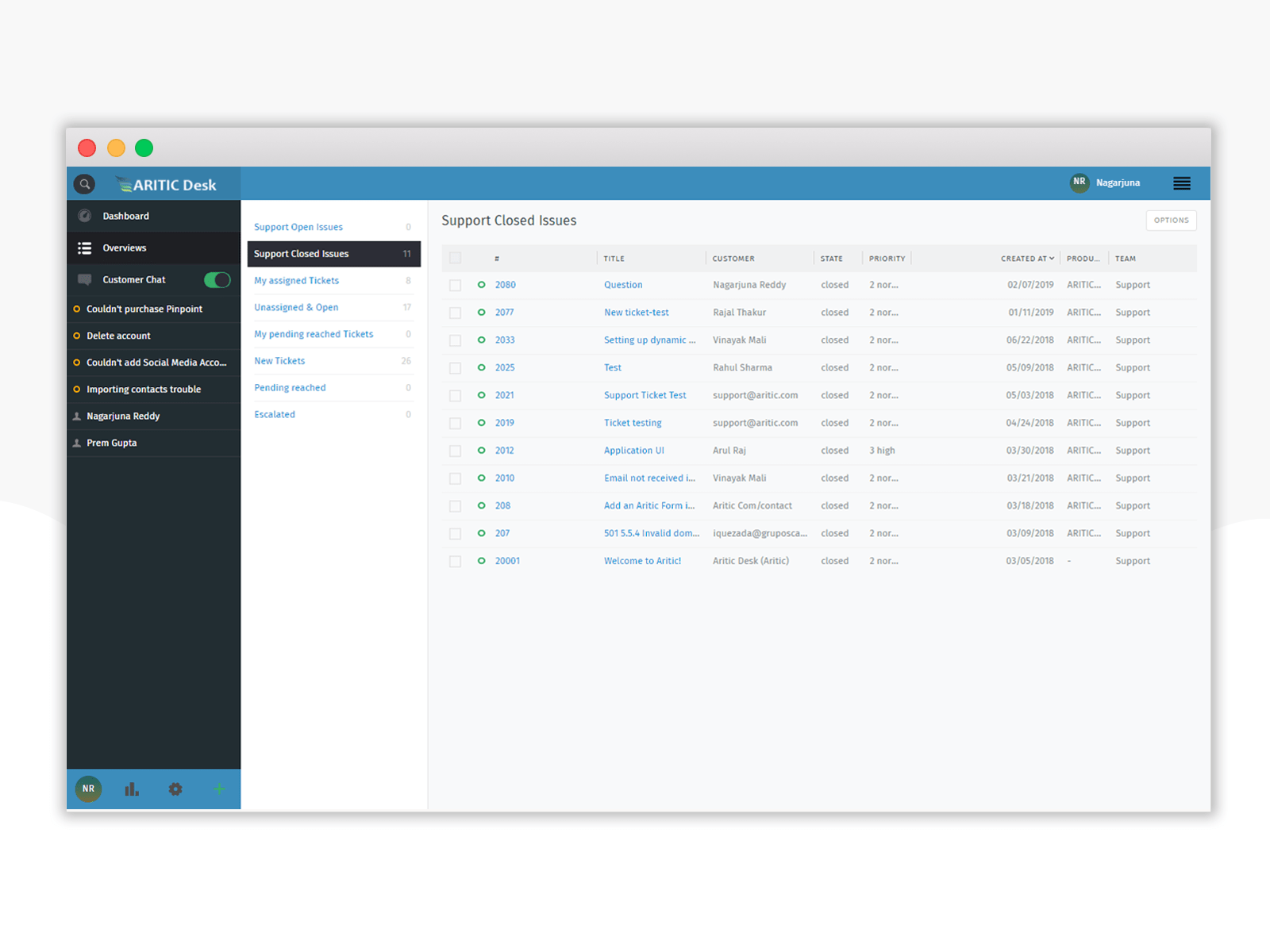The image size is (1270, 952).
Task: Select the Support Closed Issues view
Action: point(333,254)
